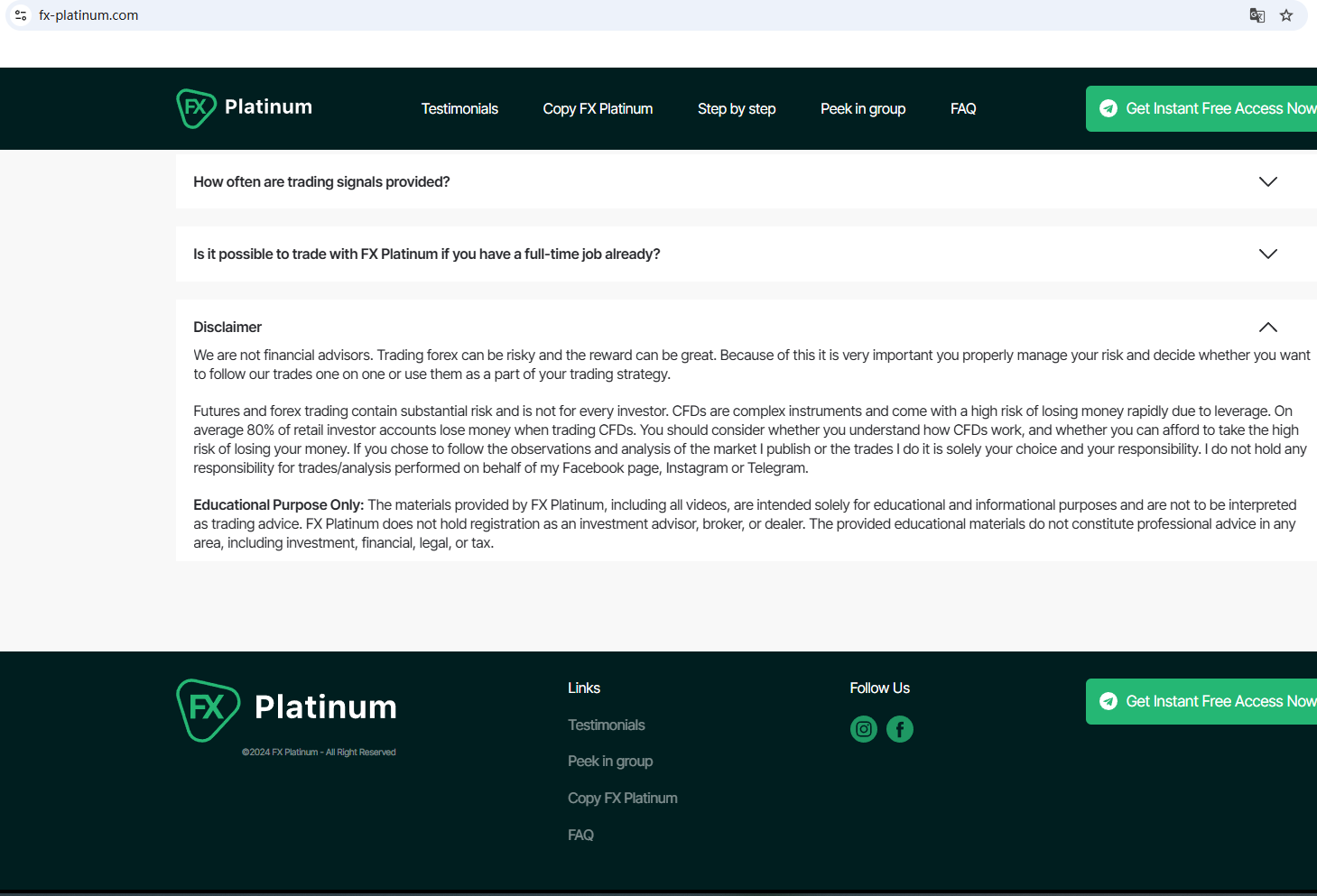Image resolution: width=1317 pixels, height=896 pixels.
Task: Click the large FX Platinum footer logo
Action: tap(287, 709)
